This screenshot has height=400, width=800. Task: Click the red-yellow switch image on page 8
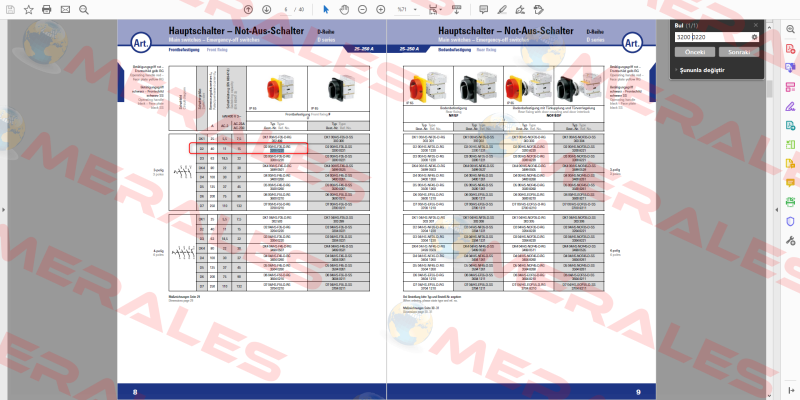point(278,88)
